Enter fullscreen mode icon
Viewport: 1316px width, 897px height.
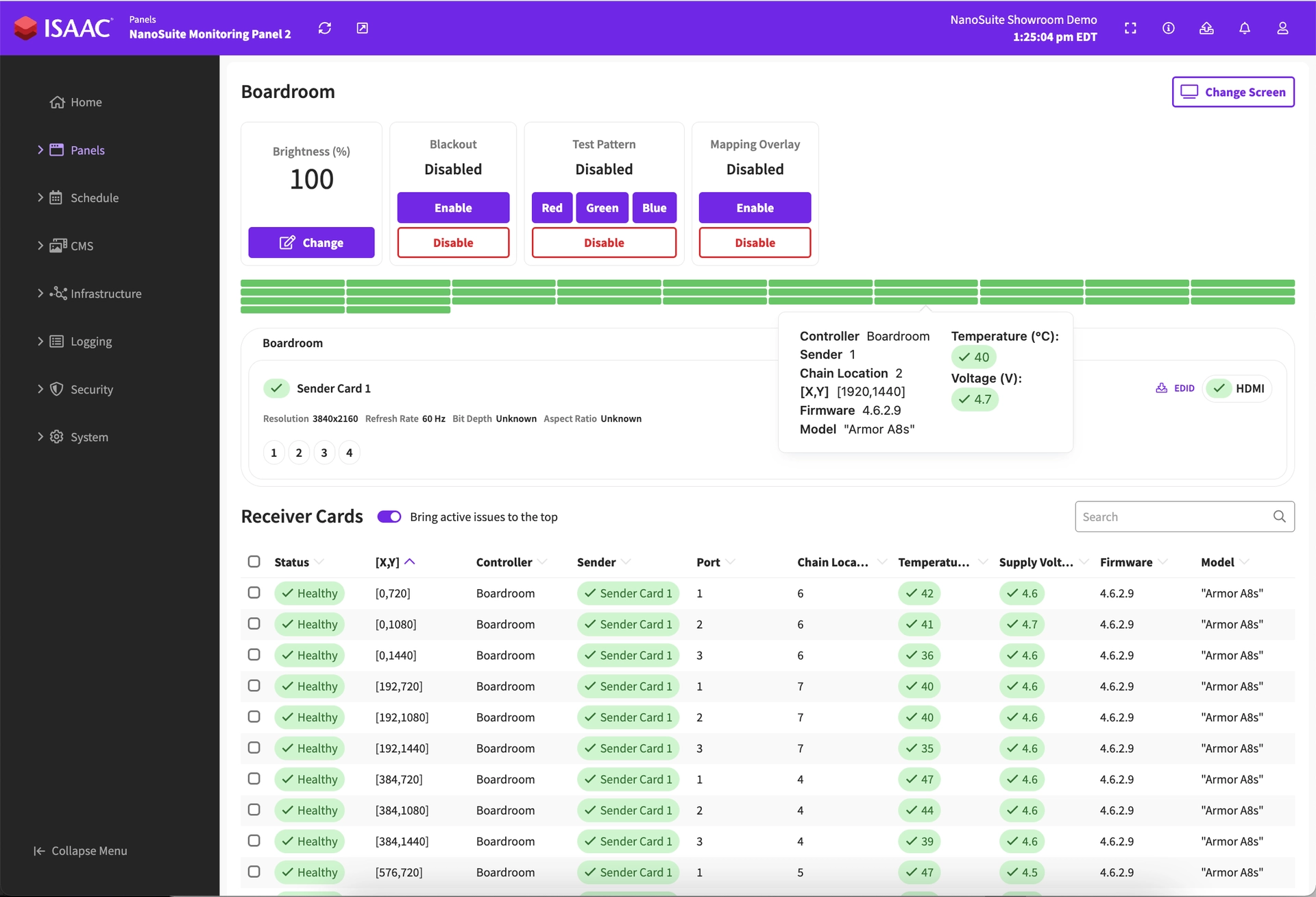[x=1130, y=28]
